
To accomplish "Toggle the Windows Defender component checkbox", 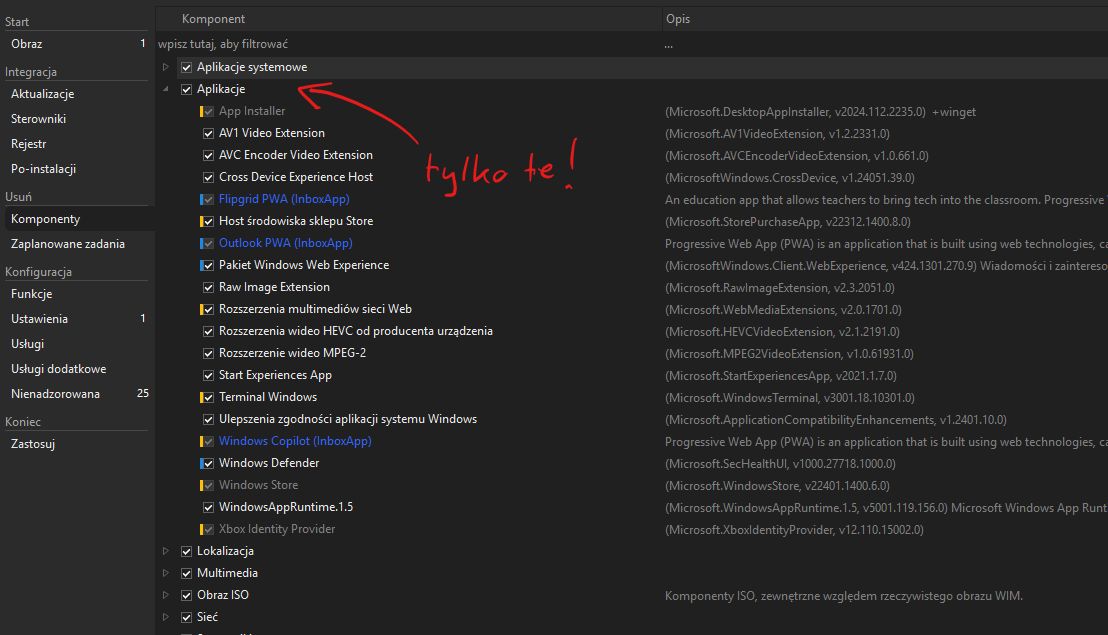I will 208,463.
